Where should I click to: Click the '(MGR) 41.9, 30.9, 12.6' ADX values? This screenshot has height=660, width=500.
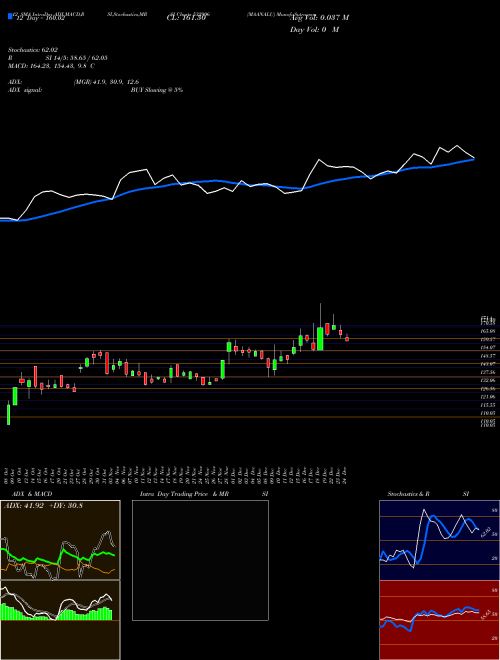point(106,82)
